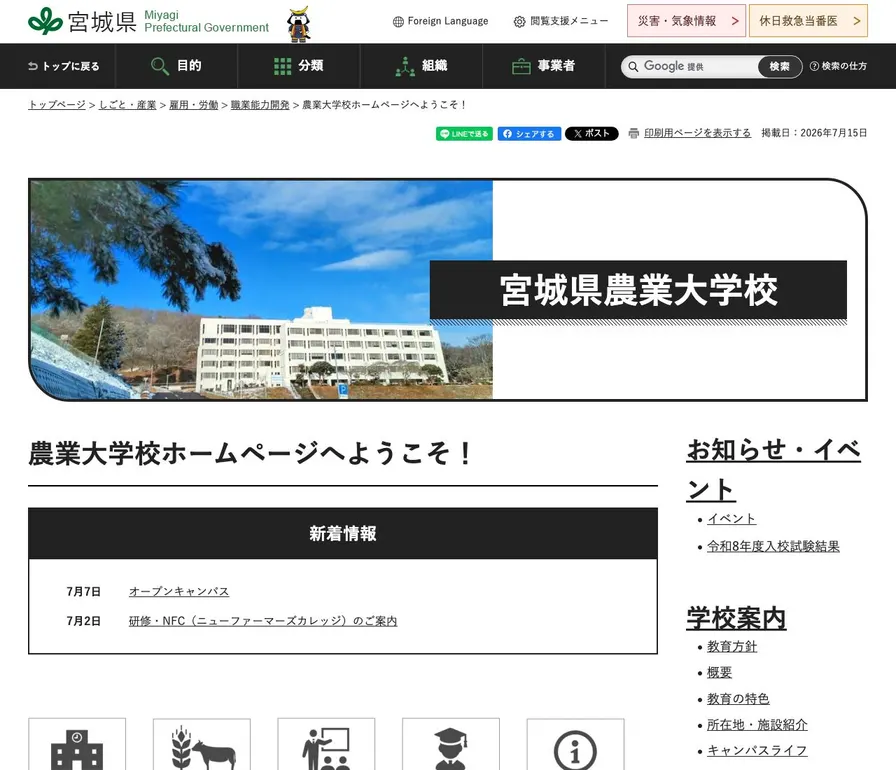
Task: Open the 目的 navigation menu
Action: point(176,66)
